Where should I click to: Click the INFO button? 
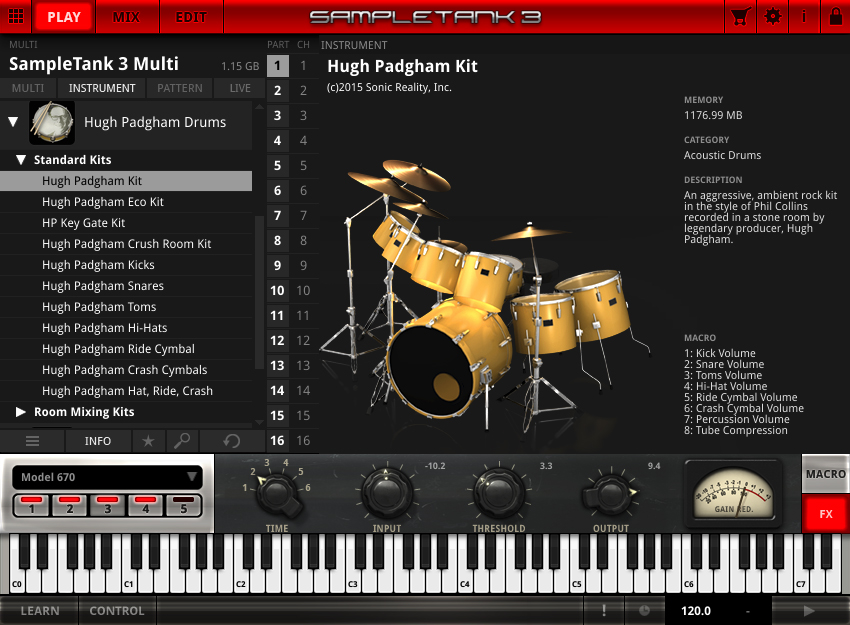tap(98, 441)
